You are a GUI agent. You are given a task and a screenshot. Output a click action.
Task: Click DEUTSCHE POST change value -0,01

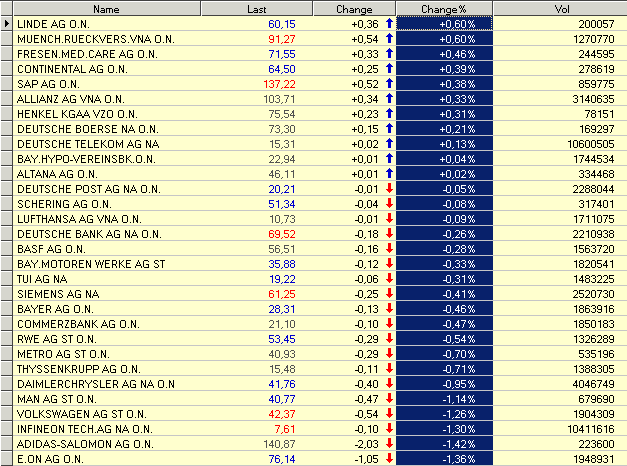tap(366, 189)
